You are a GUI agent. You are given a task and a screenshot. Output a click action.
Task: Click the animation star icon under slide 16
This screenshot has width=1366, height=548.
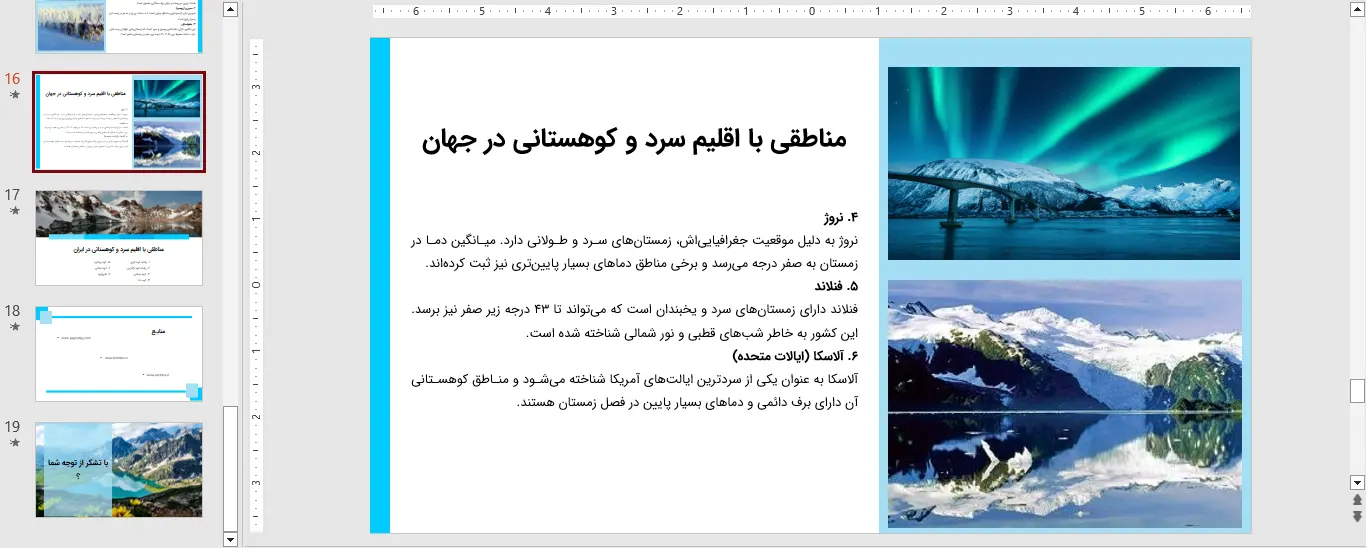pyautogui.click(x=14, y=95)
